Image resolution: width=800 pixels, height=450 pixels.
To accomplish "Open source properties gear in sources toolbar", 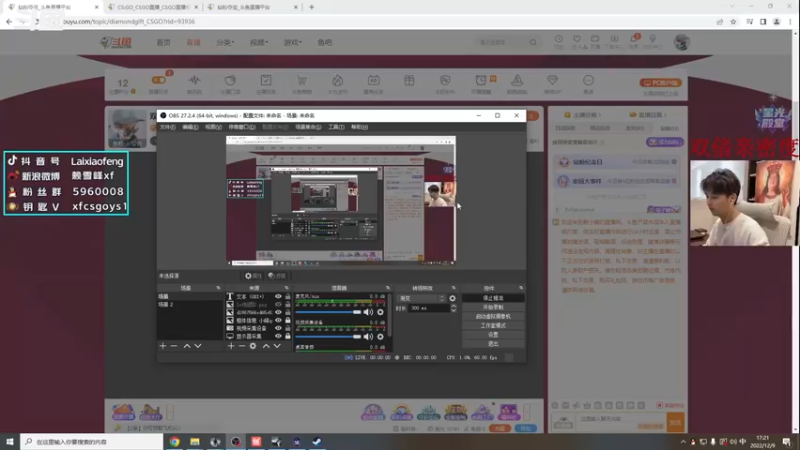I will pos(253,346).
